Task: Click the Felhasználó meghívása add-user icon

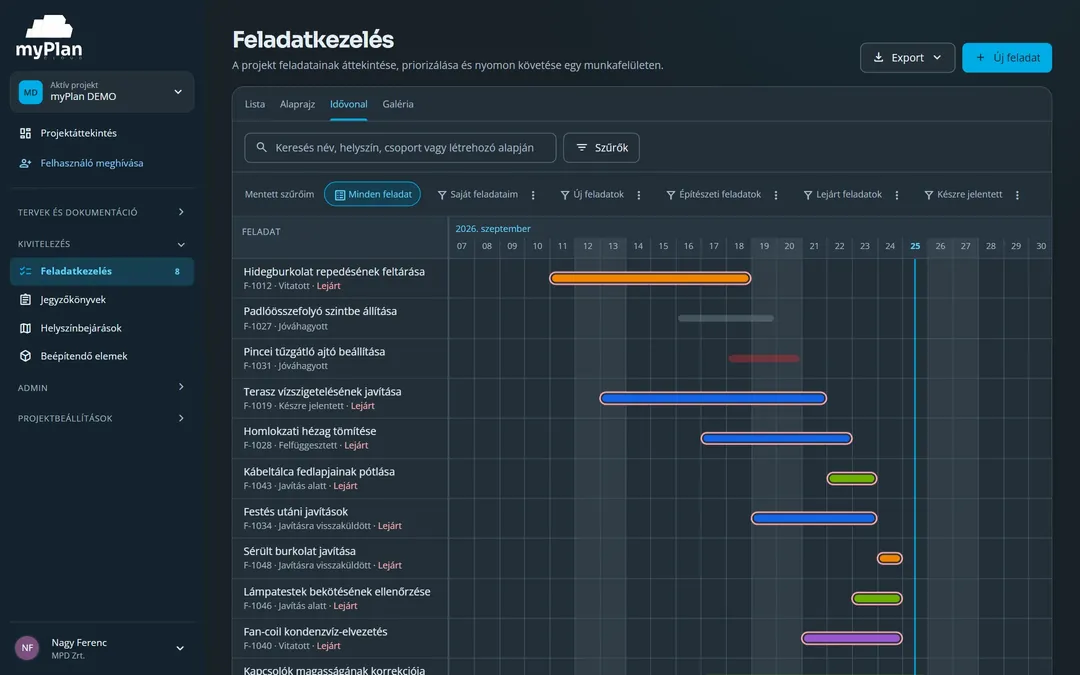Action: pyautogui.click(x=25, y=163)
